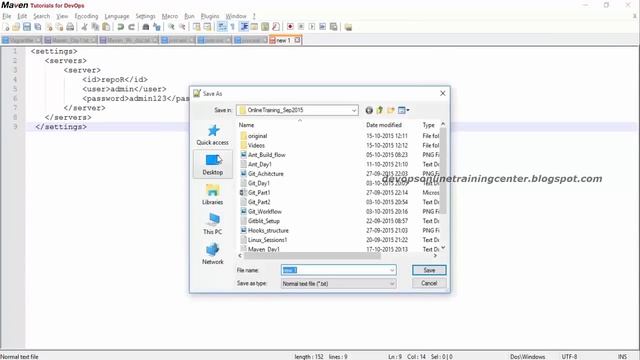The width and height of the screenshot is (640, 360).
Task: Expand the File name dropdown arrow
Action: coord(392,270)
